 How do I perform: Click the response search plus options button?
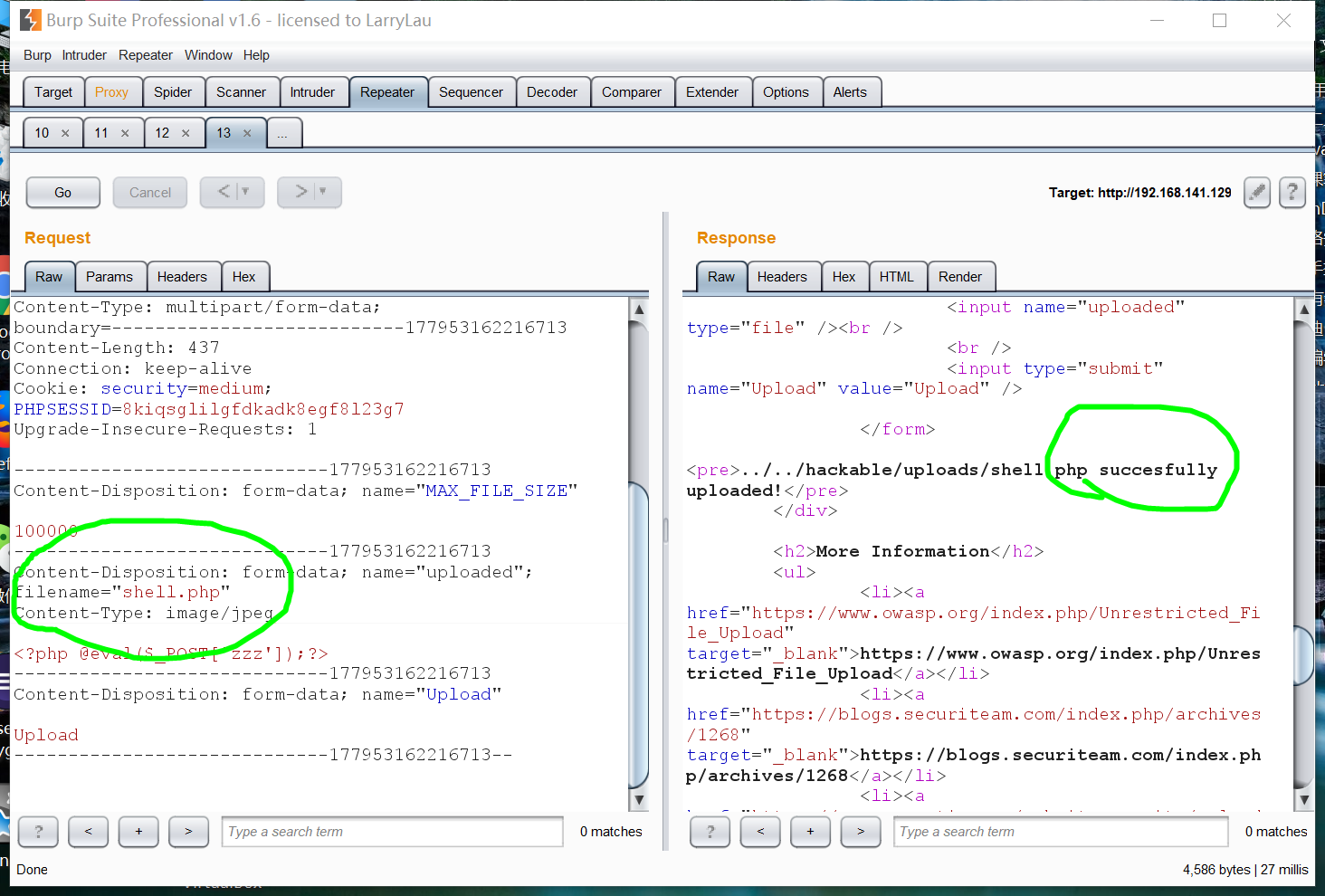click(x=810, y=831)
